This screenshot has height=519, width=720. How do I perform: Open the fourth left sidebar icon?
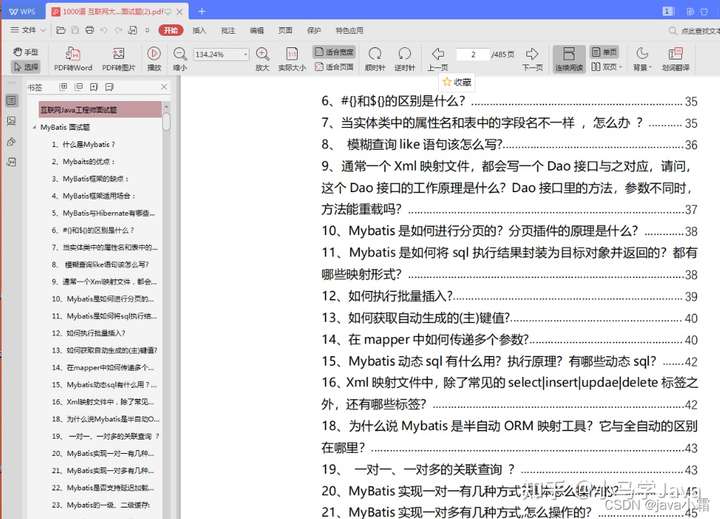point(11,162)
